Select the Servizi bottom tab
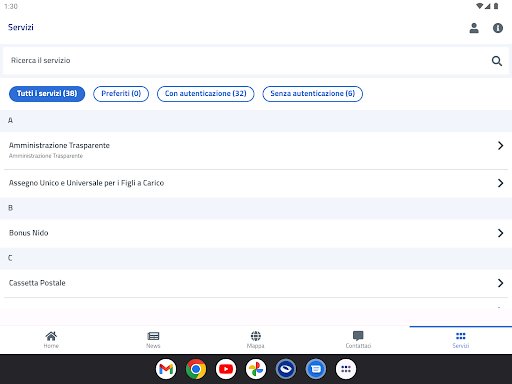This screenshot has width=512, height=384. [461, 340]
